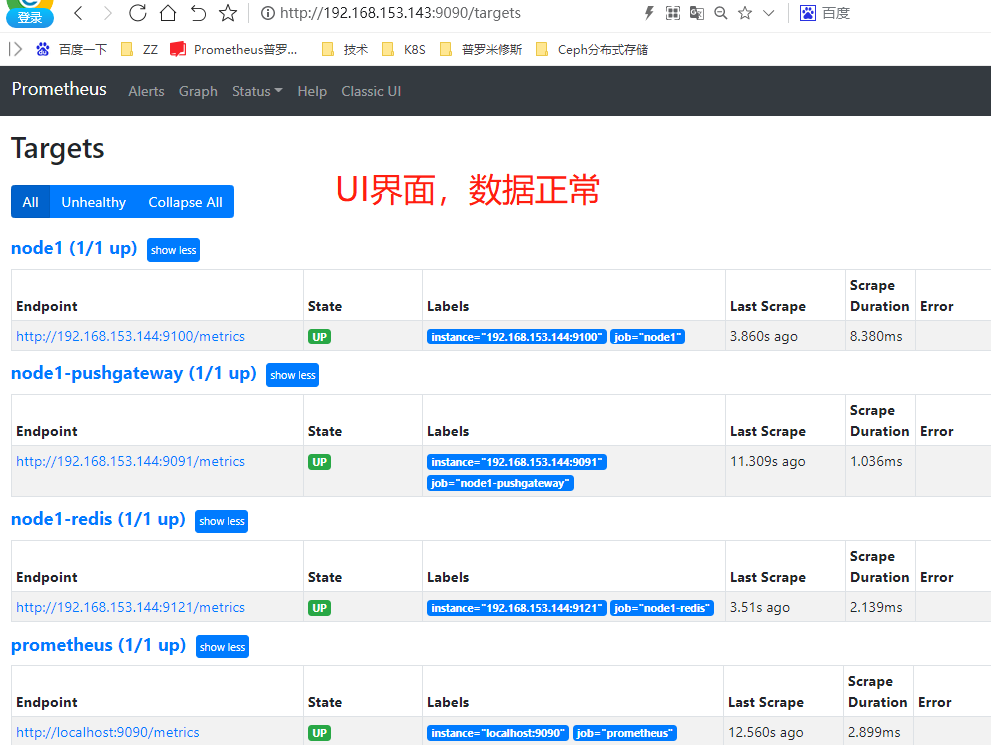Click label job="node1-redis"
This screenshot has width=991, height=745.
coord(662,608)
